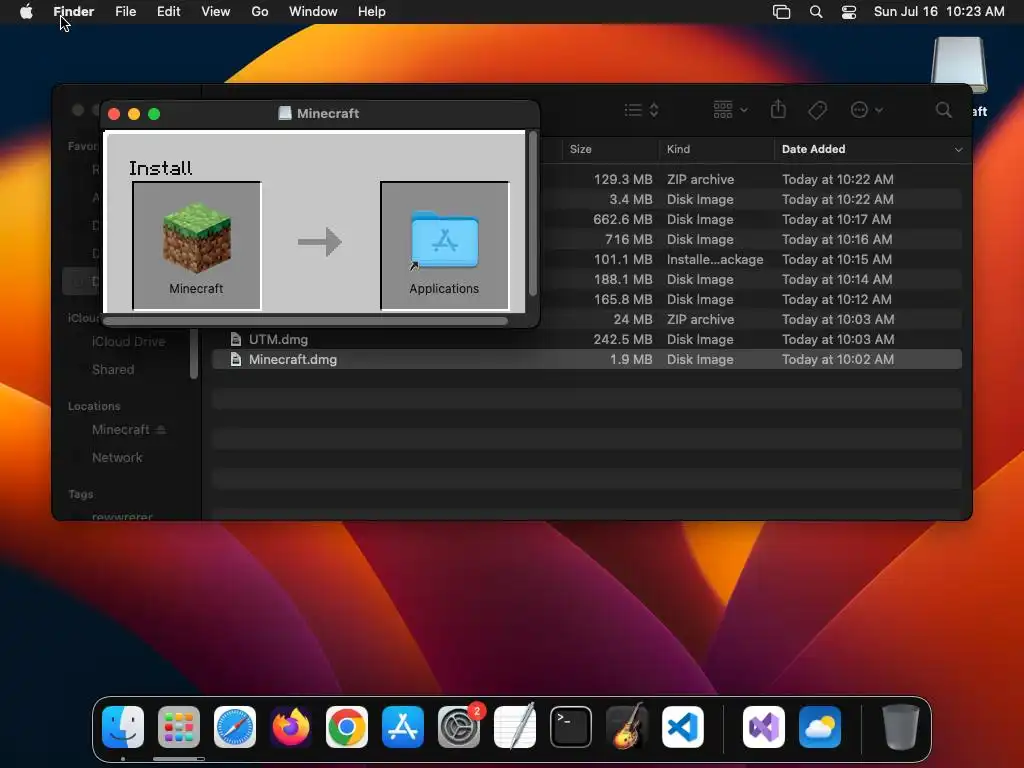Open TextEdit from the Dock
Screen dimensions: 1024x768
[515, 727]
